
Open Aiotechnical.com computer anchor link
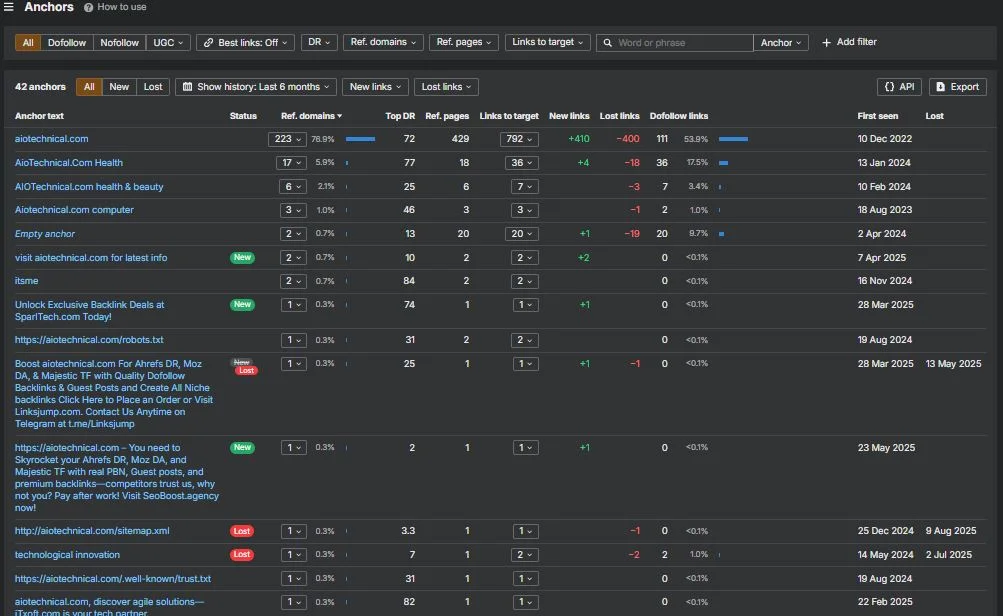click(x=74, y=210)
